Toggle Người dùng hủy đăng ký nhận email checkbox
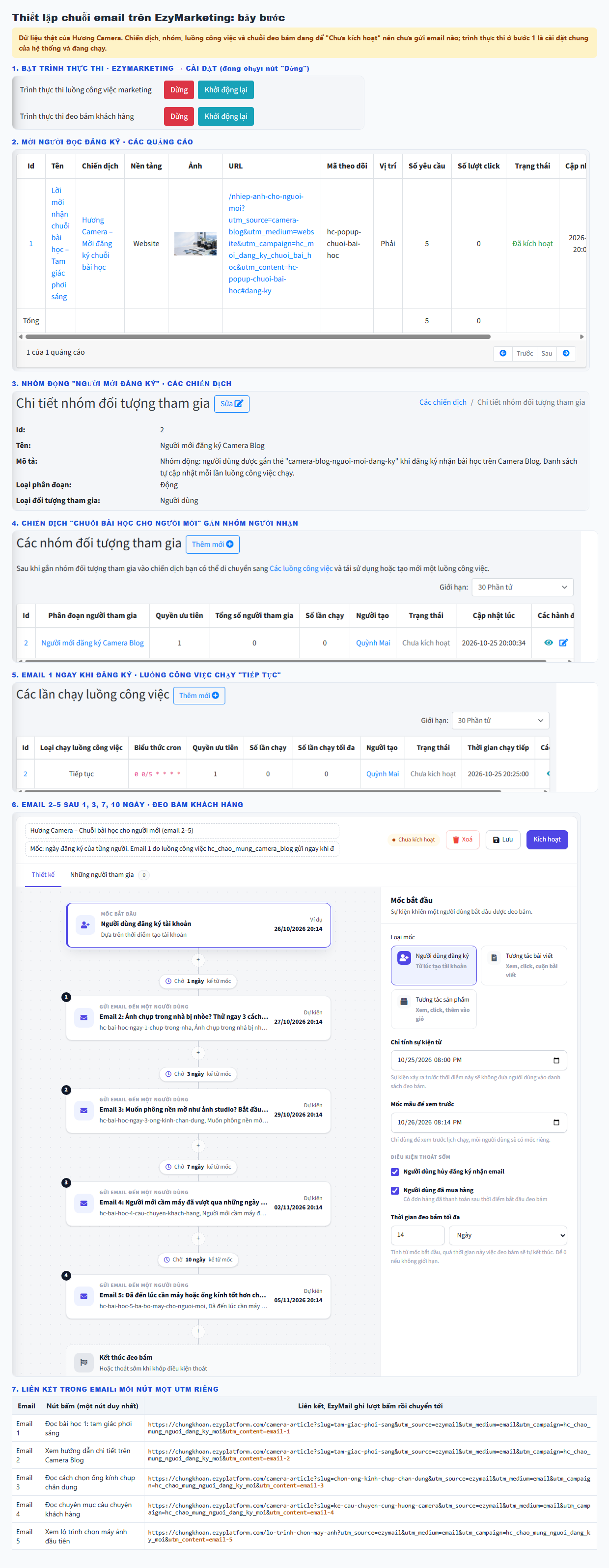Image resolution: width=609 pixels, height=1568 pixels. pos(395,1172)
